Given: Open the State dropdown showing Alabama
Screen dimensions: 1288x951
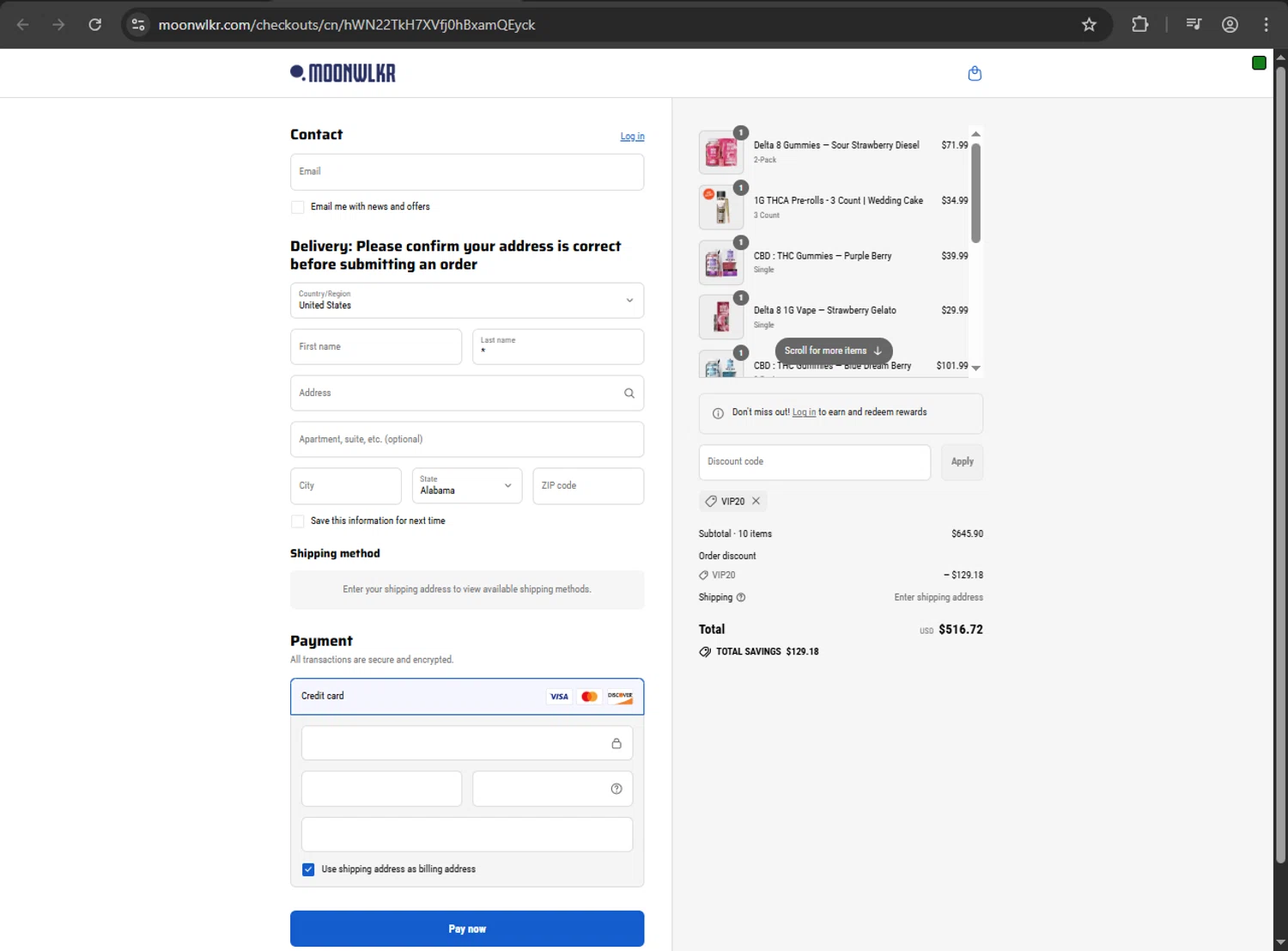Looking at the screenshot, I should [467, 485].
